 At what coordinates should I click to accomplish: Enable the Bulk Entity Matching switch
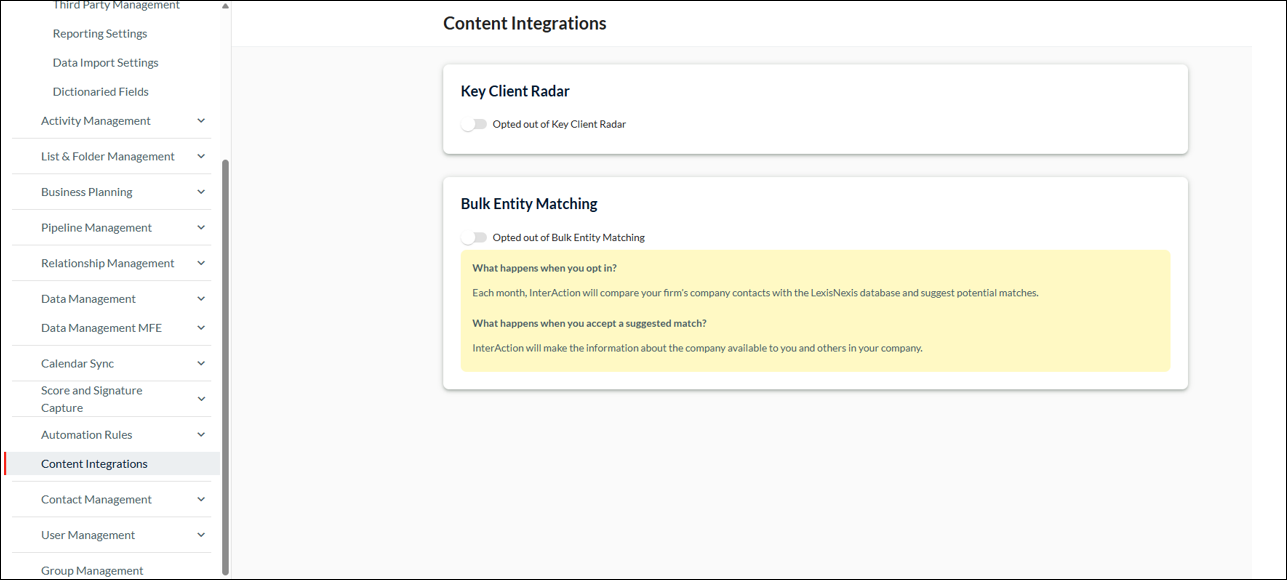click(474, 237)
